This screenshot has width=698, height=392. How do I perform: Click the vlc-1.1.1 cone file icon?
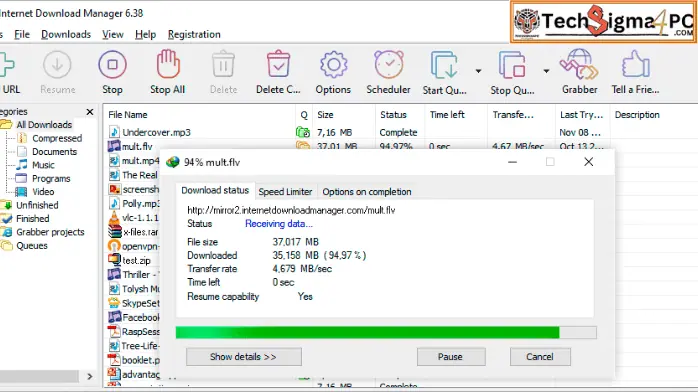pos(114,218)
